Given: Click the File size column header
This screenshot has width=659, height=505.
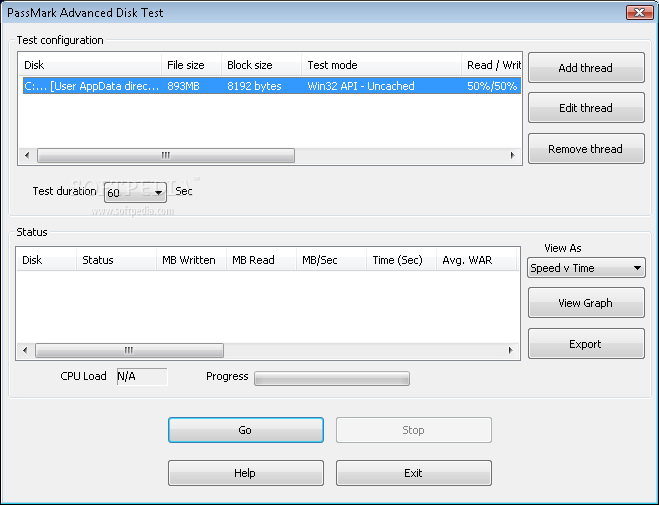Looking at the screenshot, I should tap(192, 65).
